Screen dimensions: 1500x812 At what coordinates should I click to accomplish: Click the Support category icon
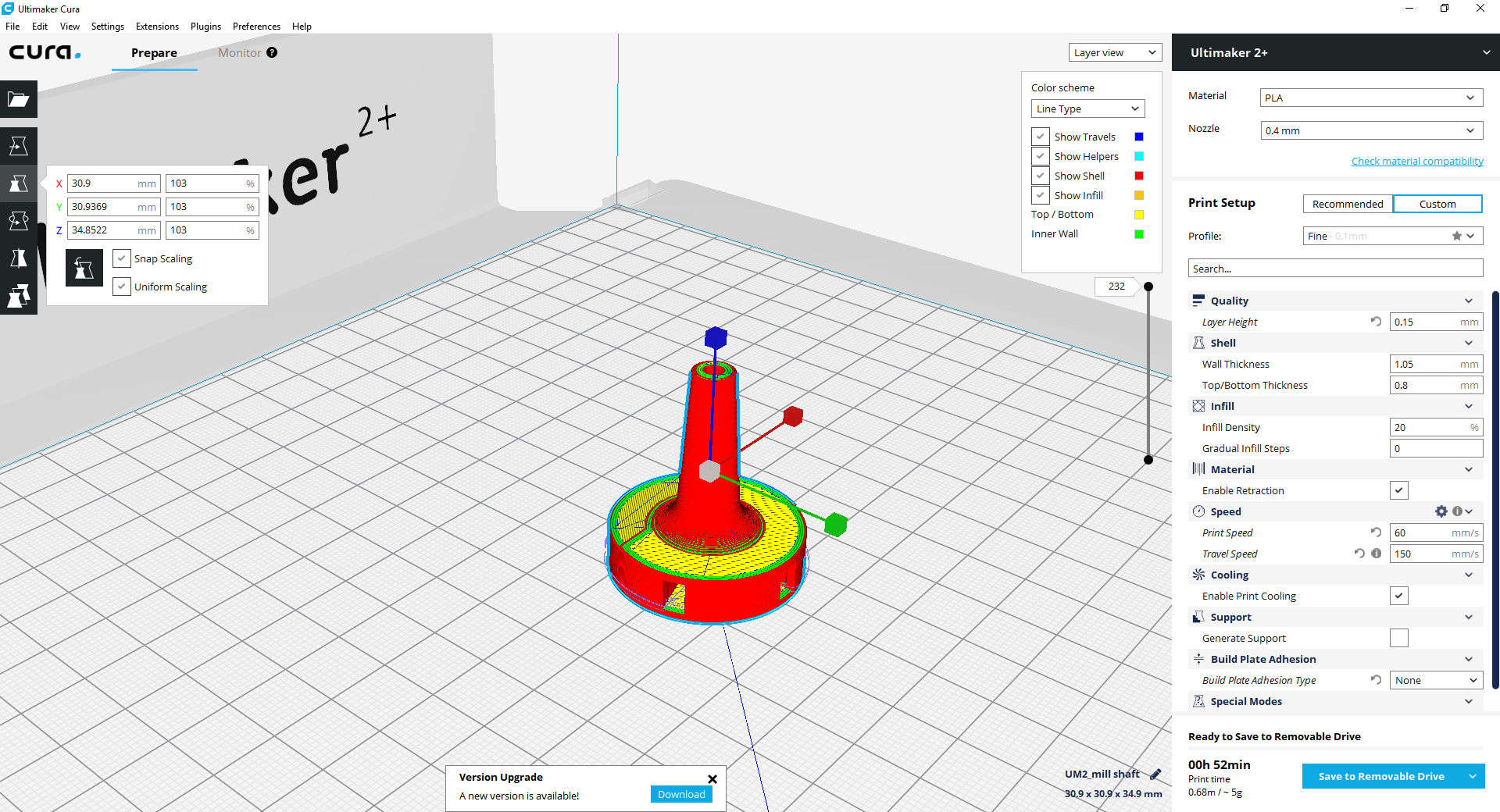pyautogui.click(x=1198, y=617)
